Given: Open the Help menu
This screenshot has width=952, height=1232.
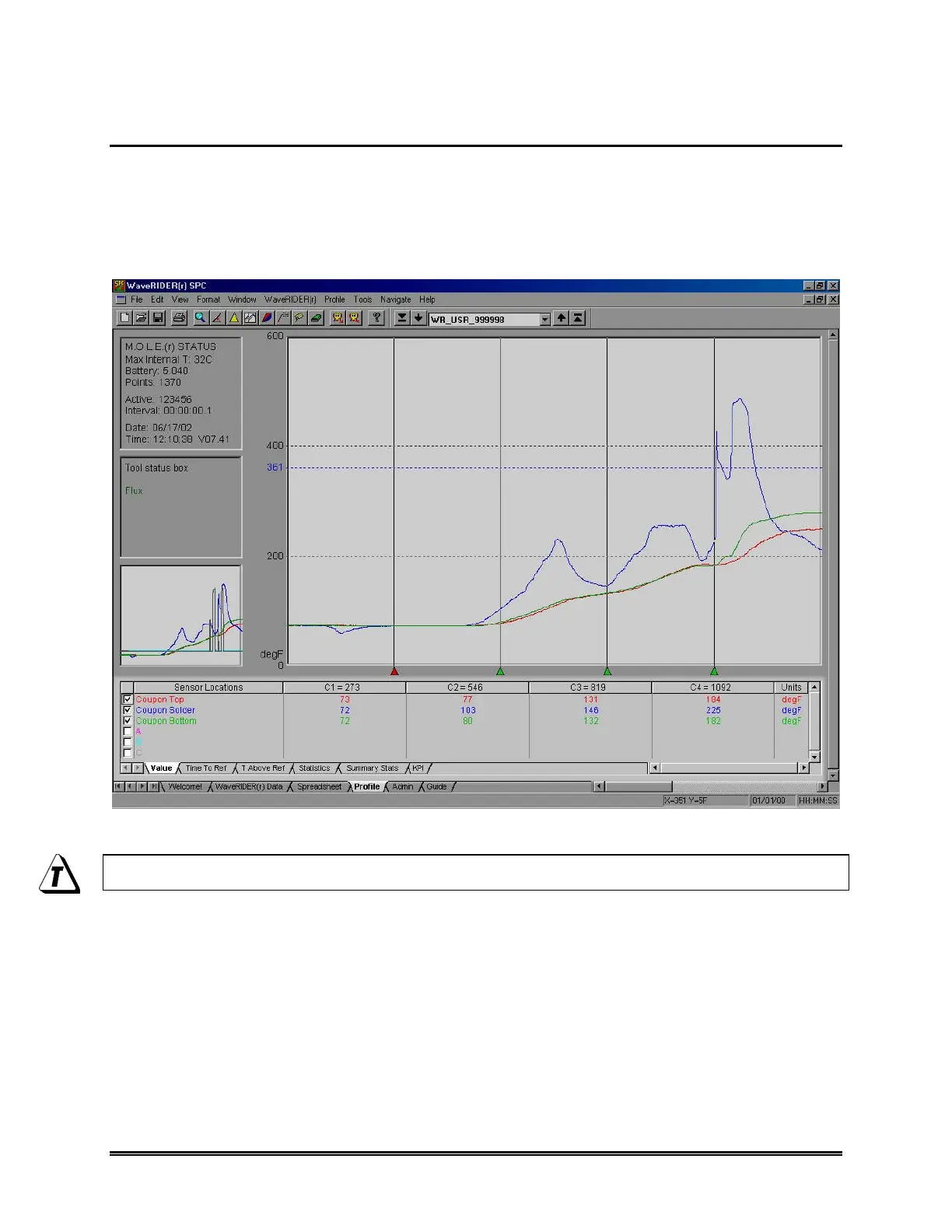Looking at the screenshot, I should tap(427, 299).
